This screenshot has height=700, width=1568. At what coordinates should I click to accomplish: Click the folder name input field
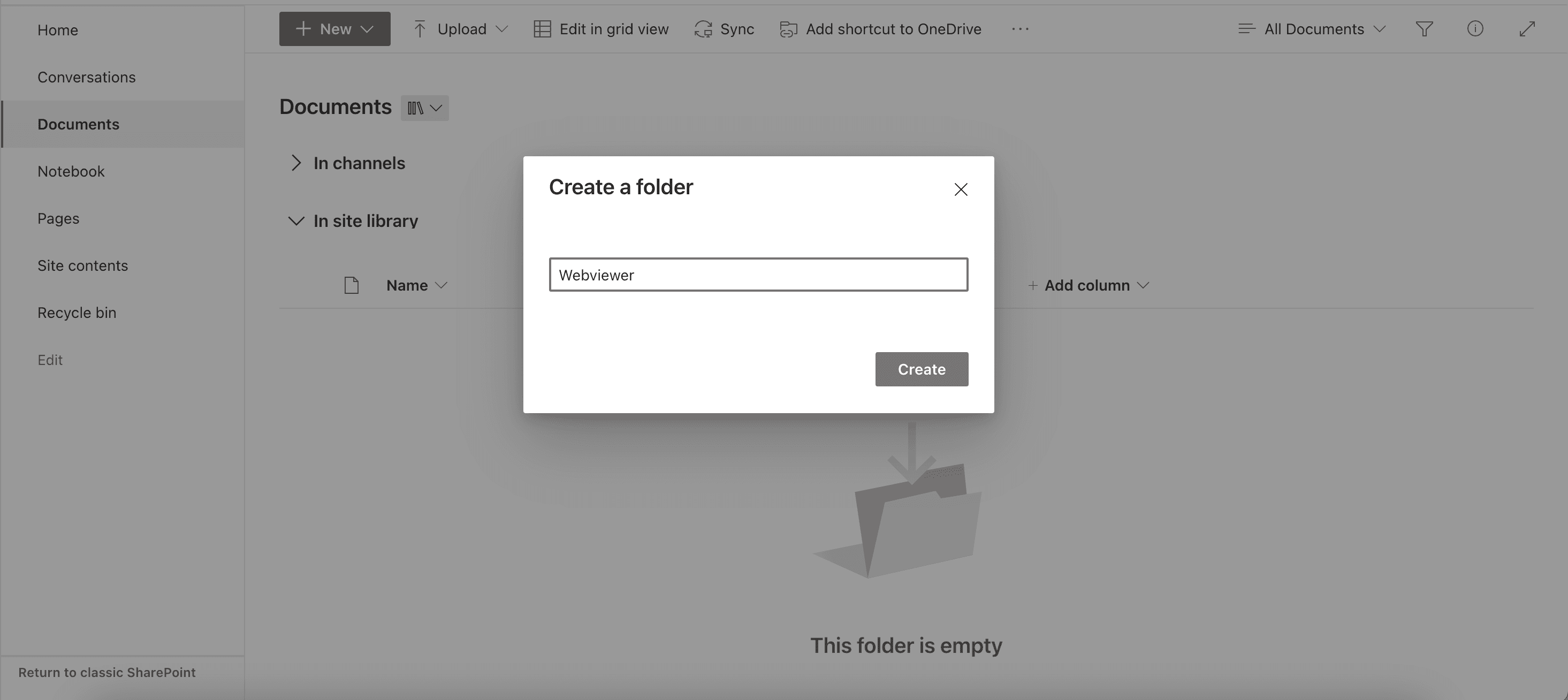coord(758,275)
